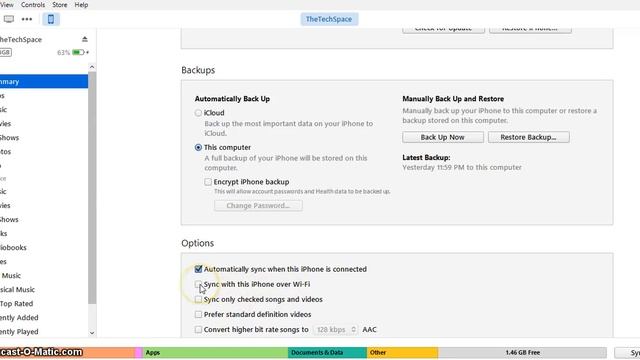The image size is (640, 360).
Task: Eject TheTechSpace device
Action: pyautogui.click(x=84, y=39)
